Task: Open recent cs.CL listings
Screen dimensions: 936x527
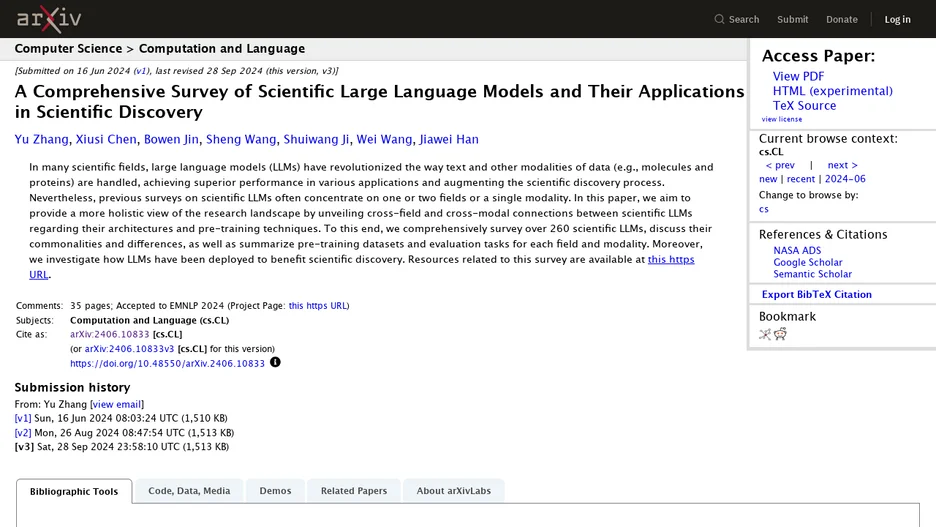Action: point(800,179)
